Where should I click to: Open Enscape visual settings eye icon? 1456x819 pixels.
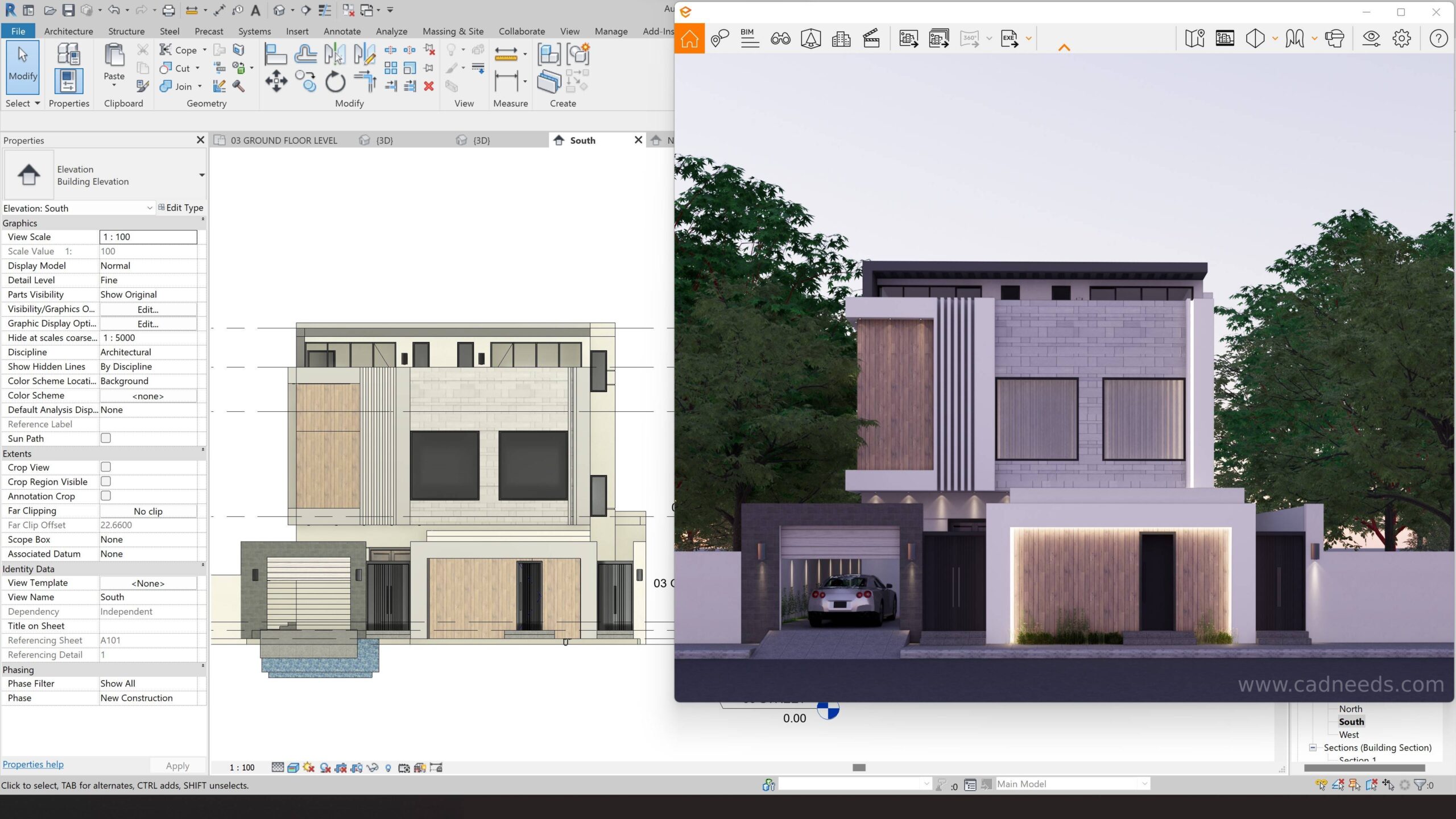coord(1371,39)
